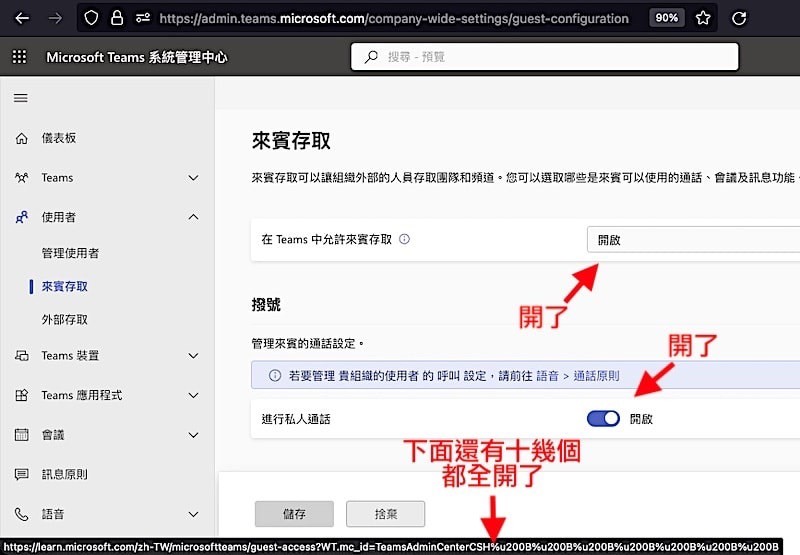
Task: Click the 撥號 section heading
Action: coord(266,305)
